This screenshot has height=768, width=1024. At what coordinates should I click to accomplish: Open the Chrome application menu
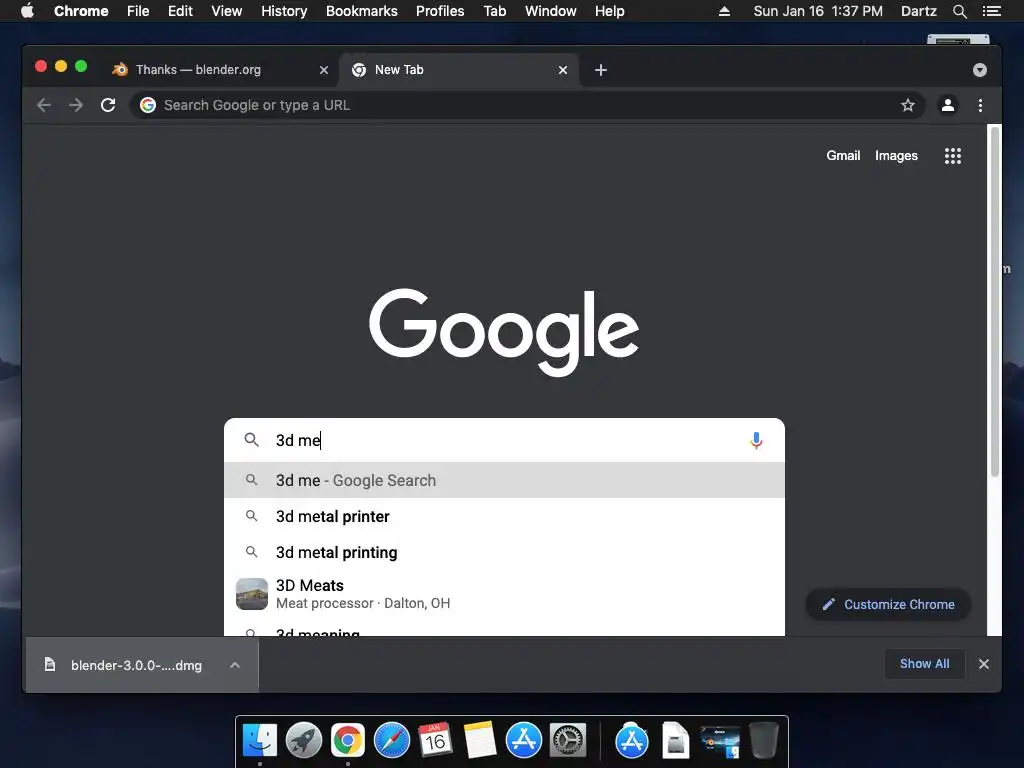pyautogui.click(x=81, y=11)
